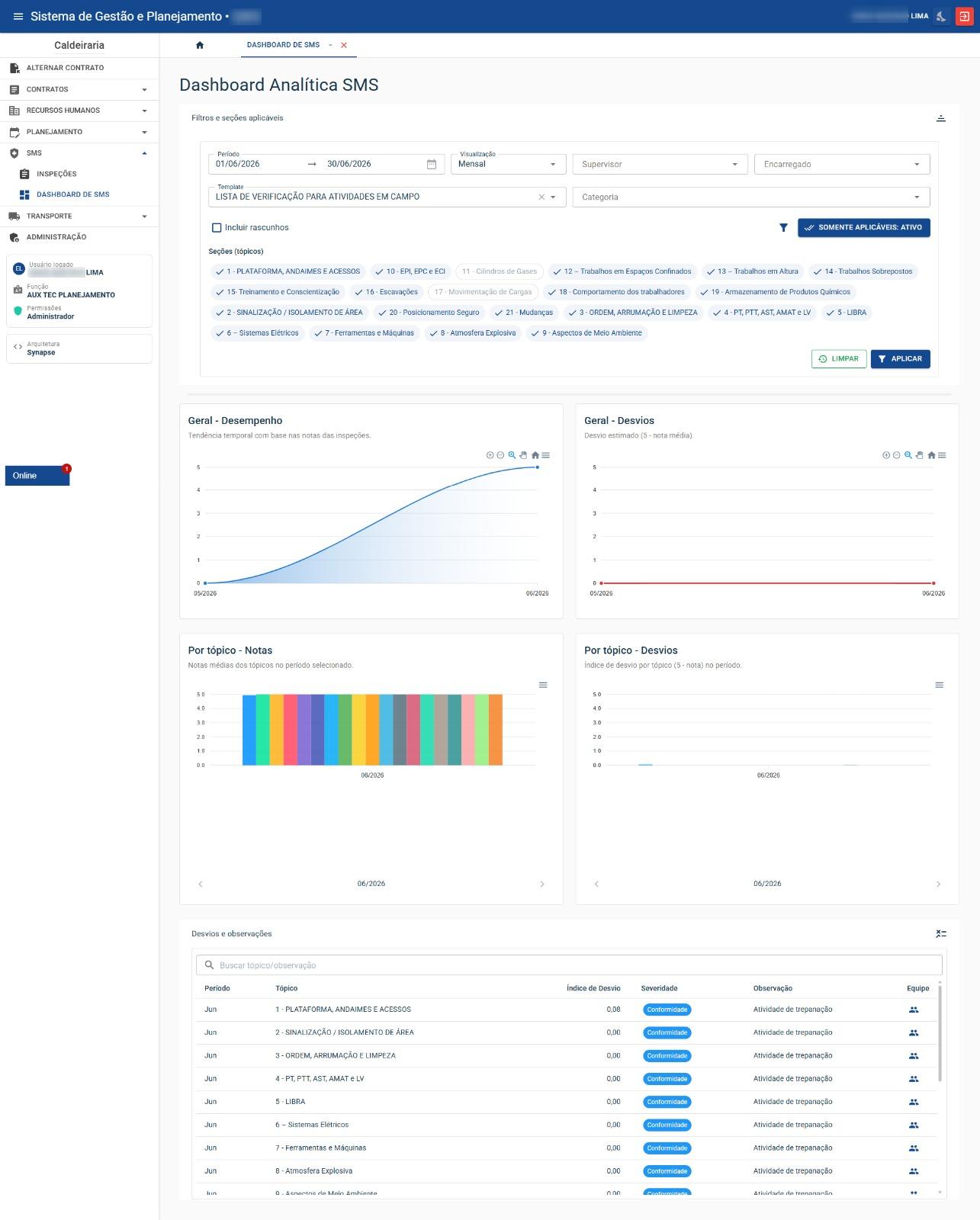This screenshot has width=980, height=1220.
Task: Reset zoom in Geral - Desempenho chart
Action: click(x=535, y=455)
